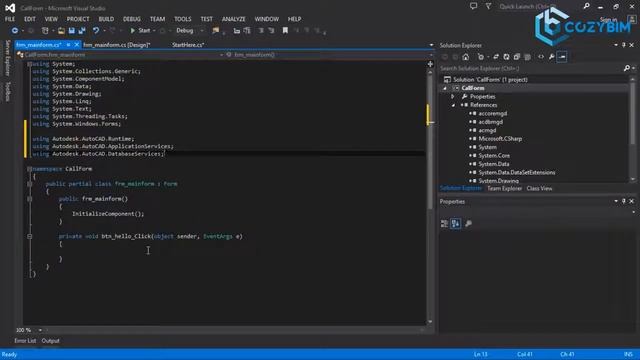Click Solution Explorer Properties wrench icon
This screenshot has width=640, height=360.
tap(551, 57)
